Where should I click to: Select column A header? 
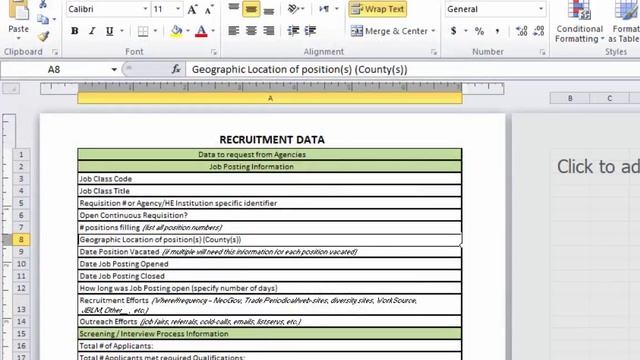coord(270,98)
